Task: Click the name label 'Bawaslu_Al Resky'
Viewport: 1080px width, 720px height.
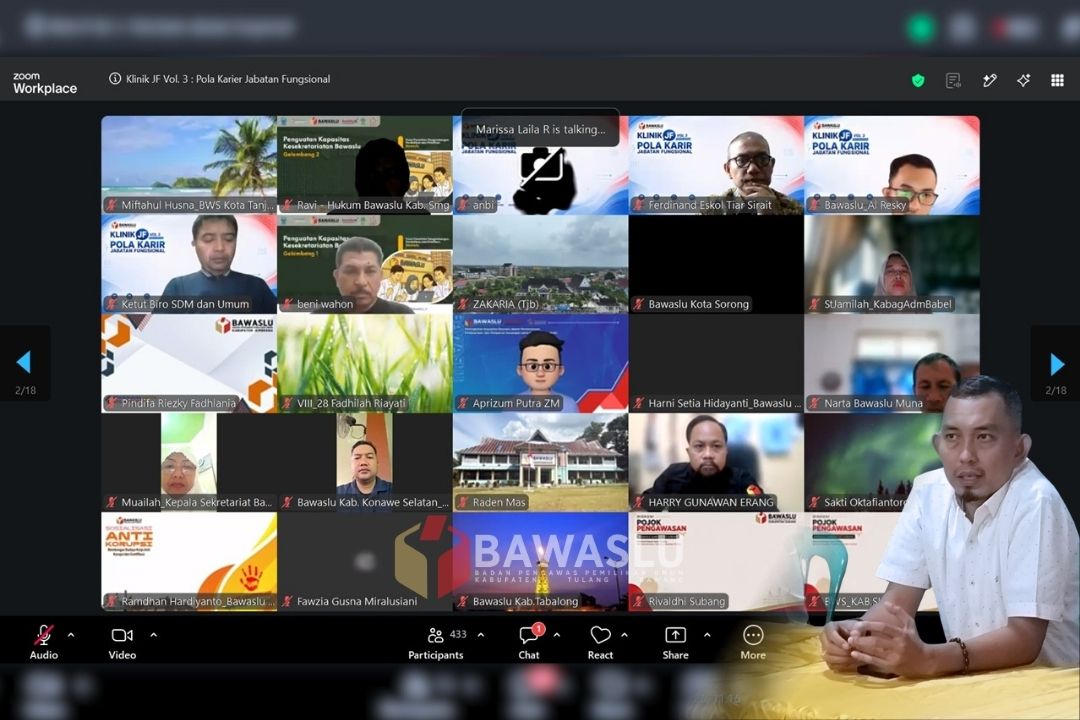Action: pyautogui.click(x=864, y=205)
